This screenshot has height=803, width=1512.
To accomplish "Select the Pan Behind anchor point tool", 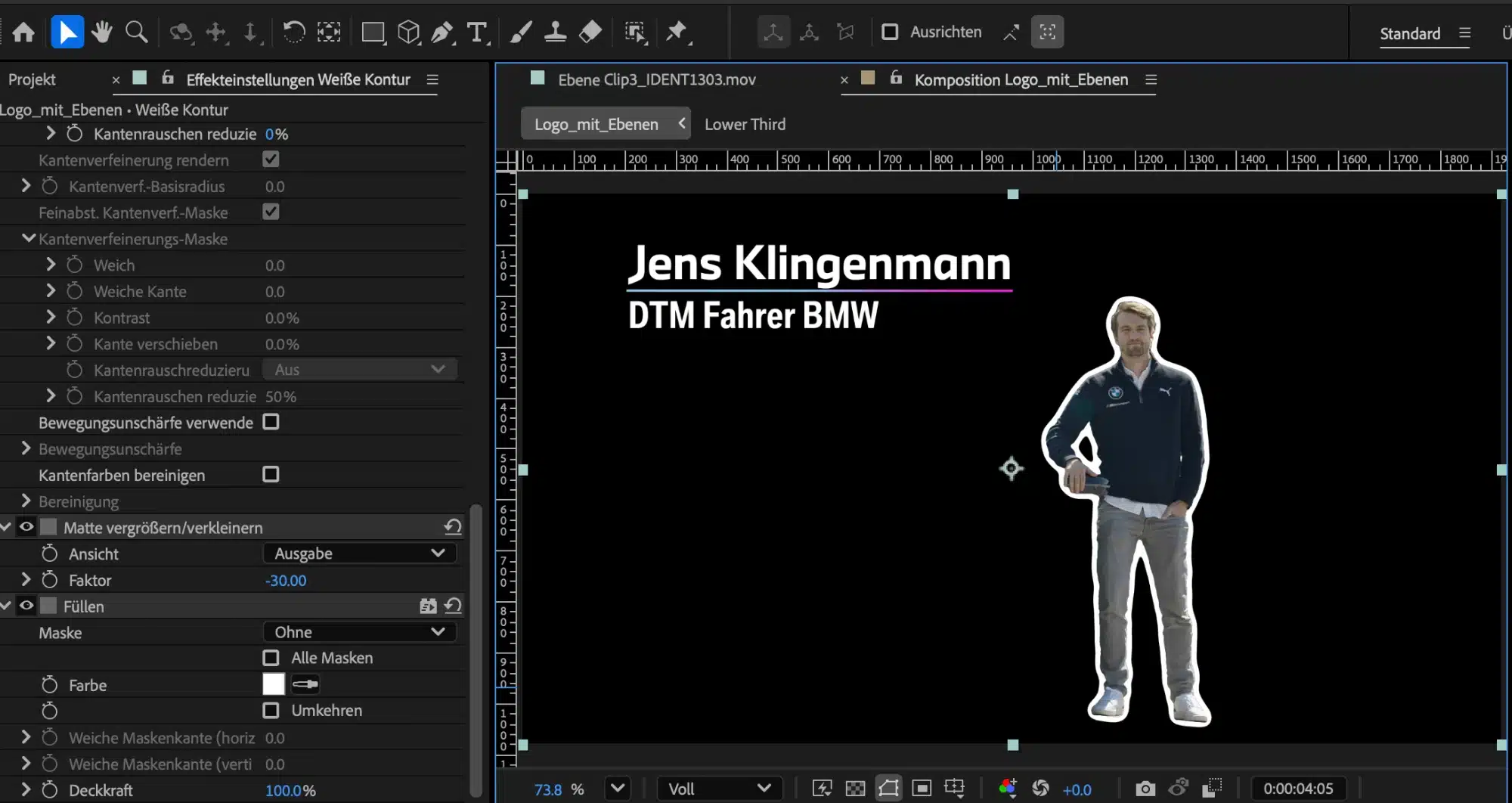I will click(329, 32).
